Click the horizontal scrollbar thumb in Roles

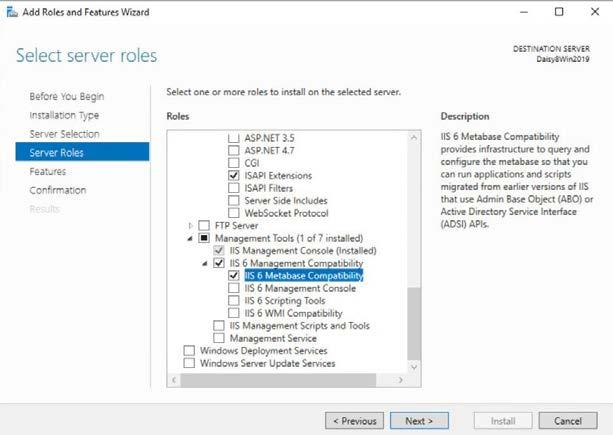tap(278, 380)
